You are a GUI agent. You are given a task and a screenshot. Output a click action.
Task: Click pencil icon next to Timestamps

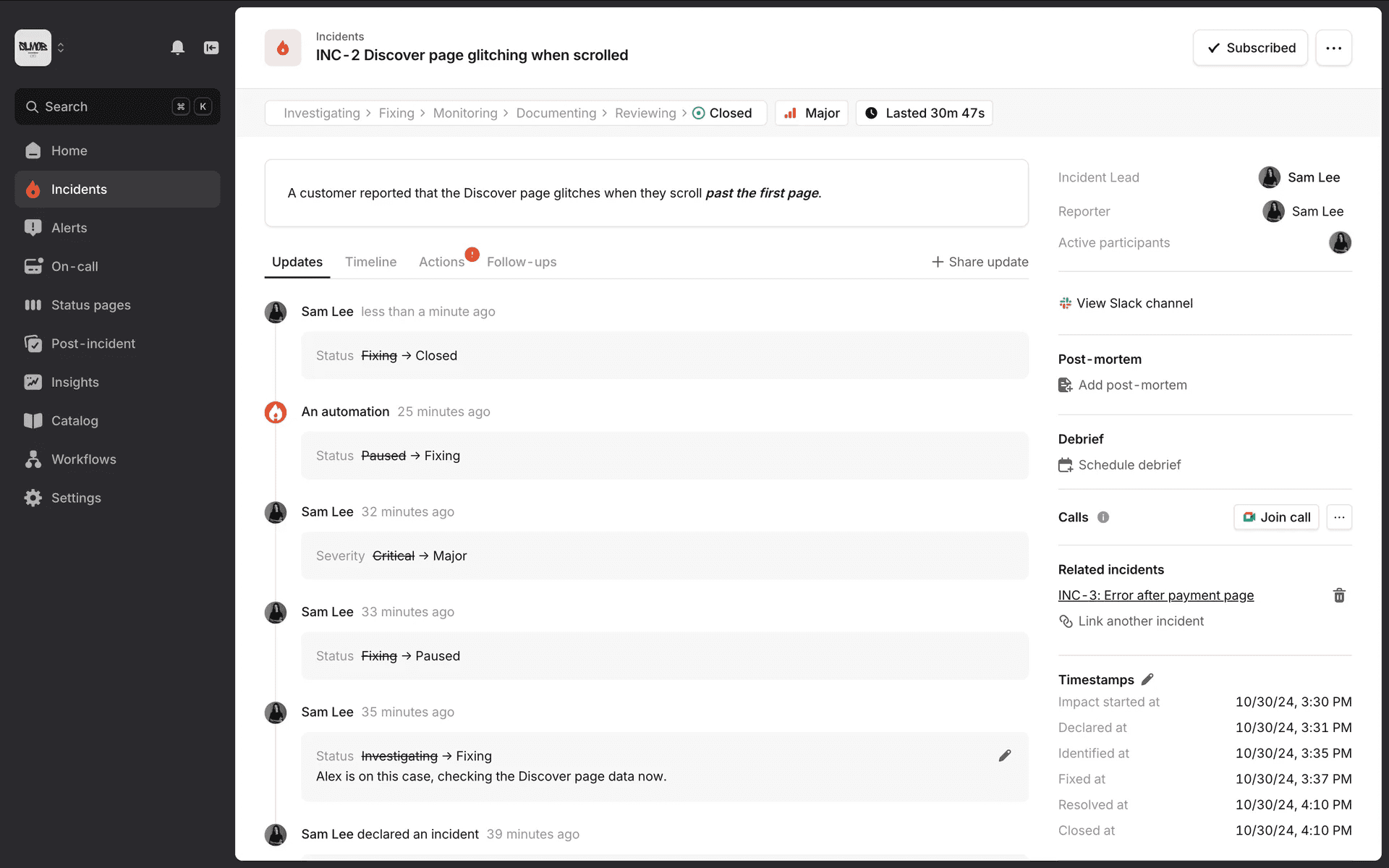pos(1147,679)
